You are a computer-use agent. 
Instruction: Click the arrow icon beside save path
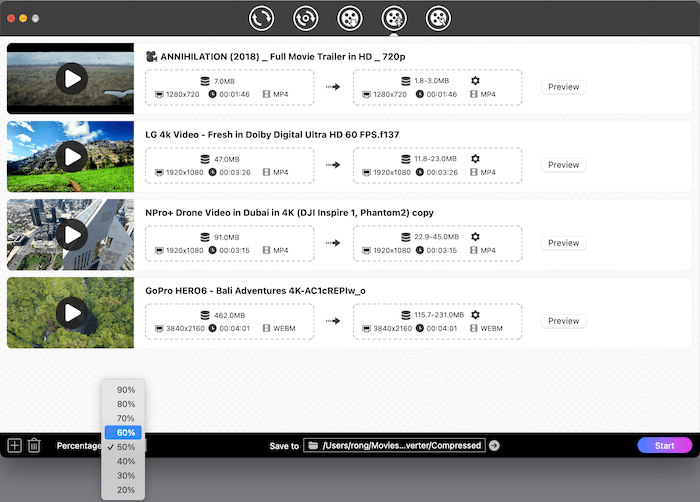point(494,446)
